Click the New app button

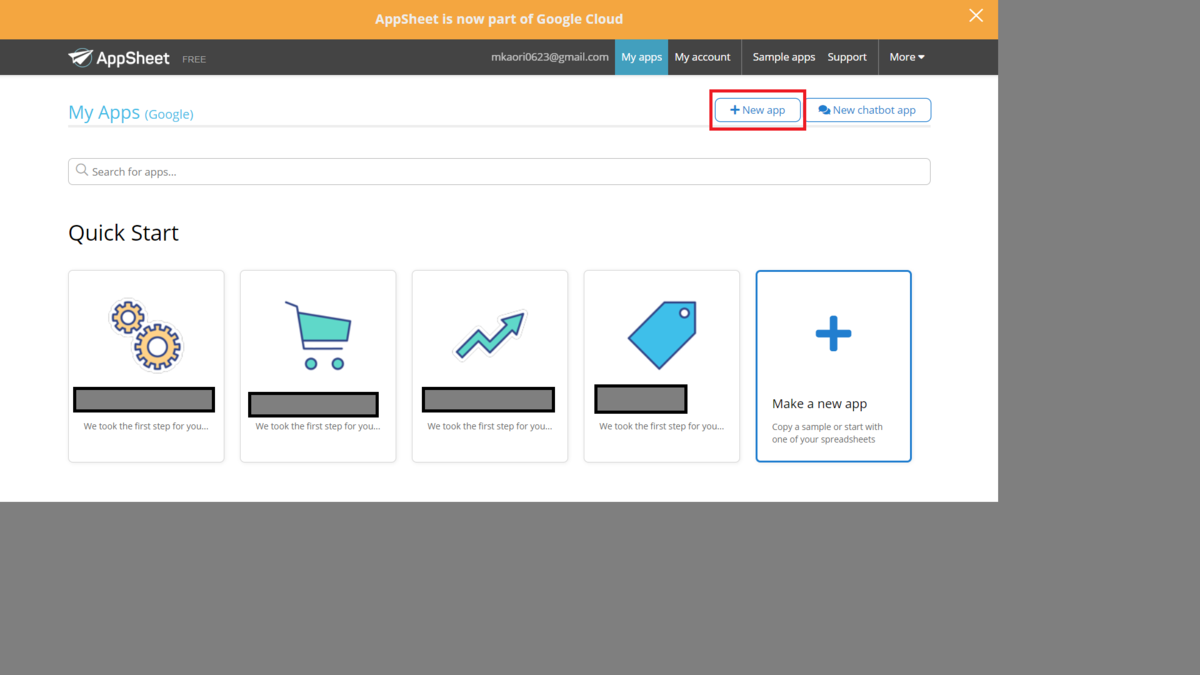pos(758,110)
